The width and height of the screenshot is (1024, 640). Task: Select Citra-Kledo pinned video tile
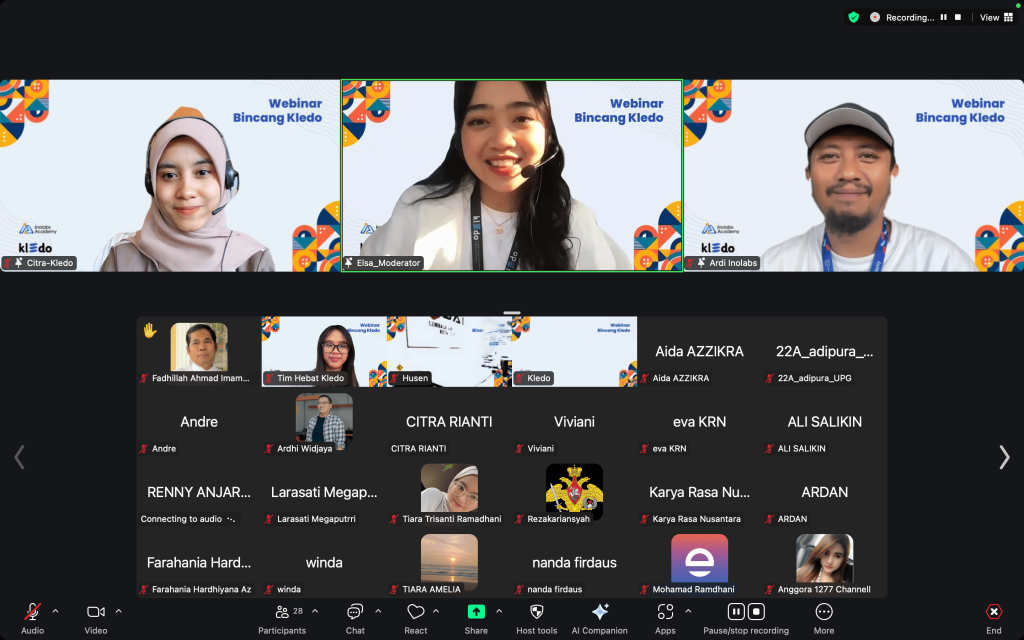point(170,176)
